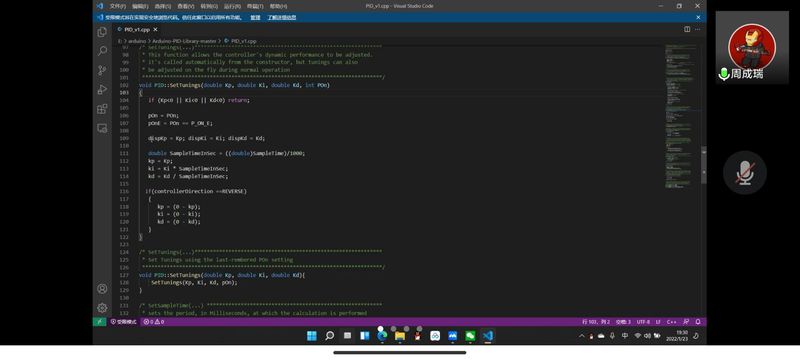Open the 终端(T) menu
800x360 pixels.
click(255, 6)
